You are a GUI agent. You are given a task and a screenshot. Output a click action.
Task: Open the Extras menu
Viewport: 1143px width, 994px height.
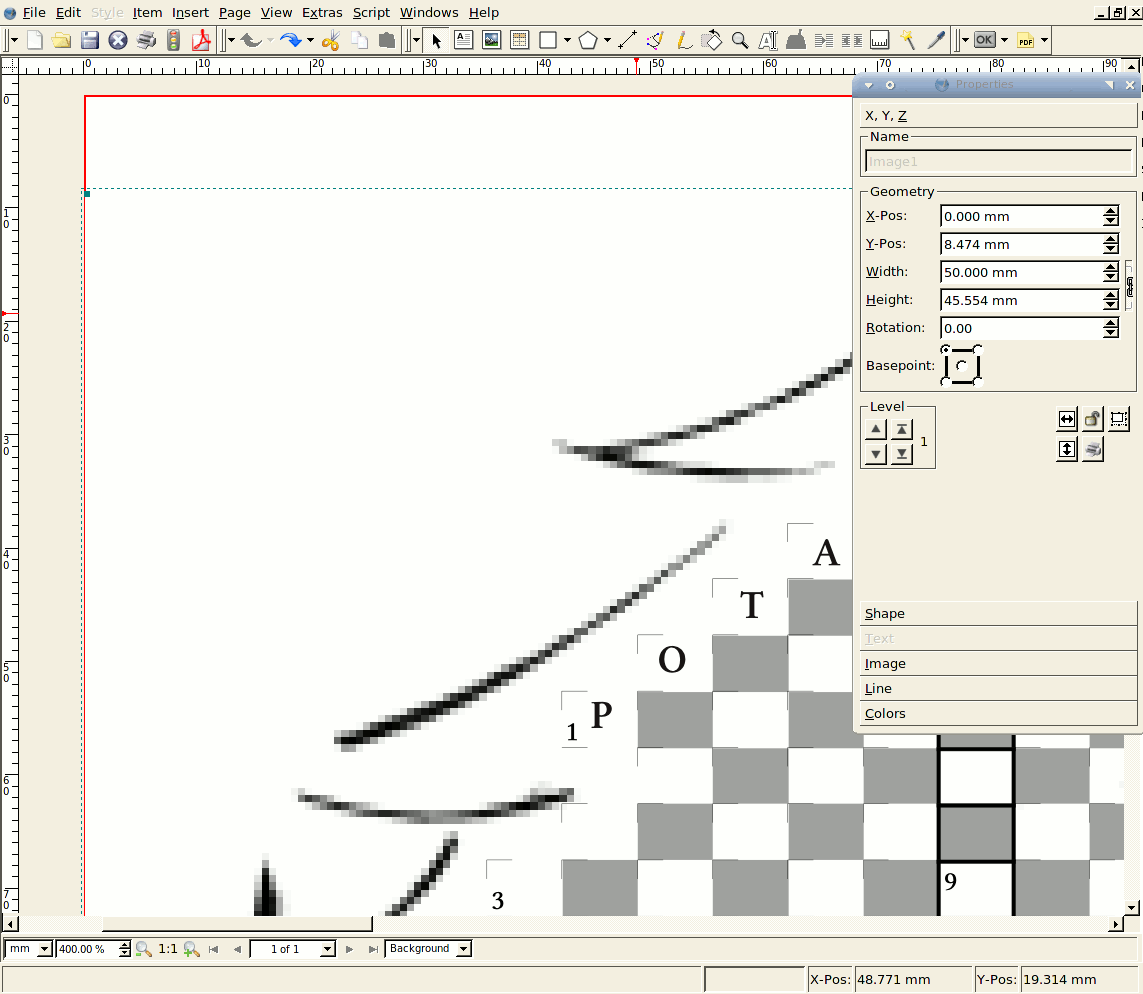[x=322, y=13]
